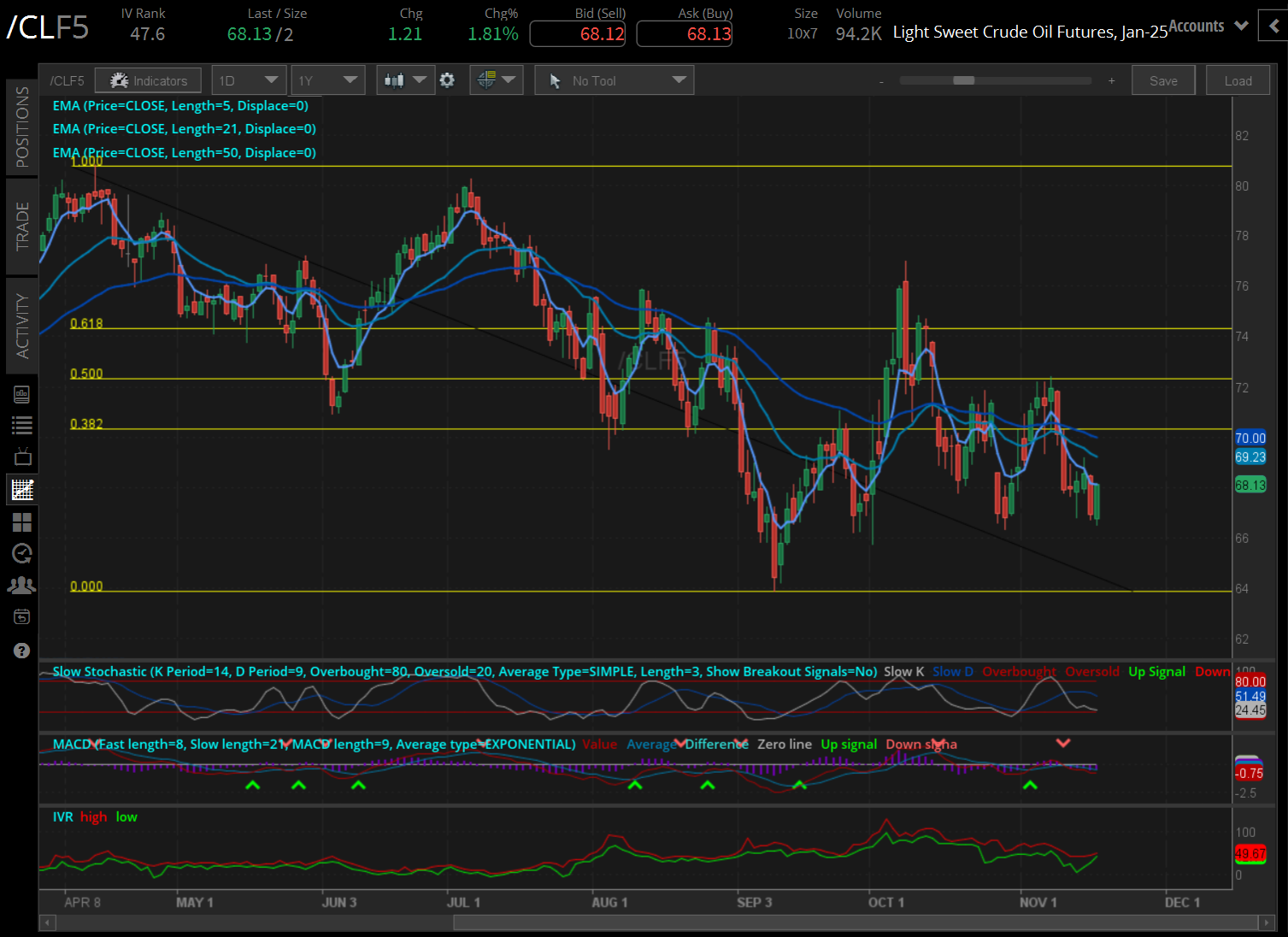The image size is (1288, 937).
Task: Click the Save chart button
Action: pos(1163,80)
